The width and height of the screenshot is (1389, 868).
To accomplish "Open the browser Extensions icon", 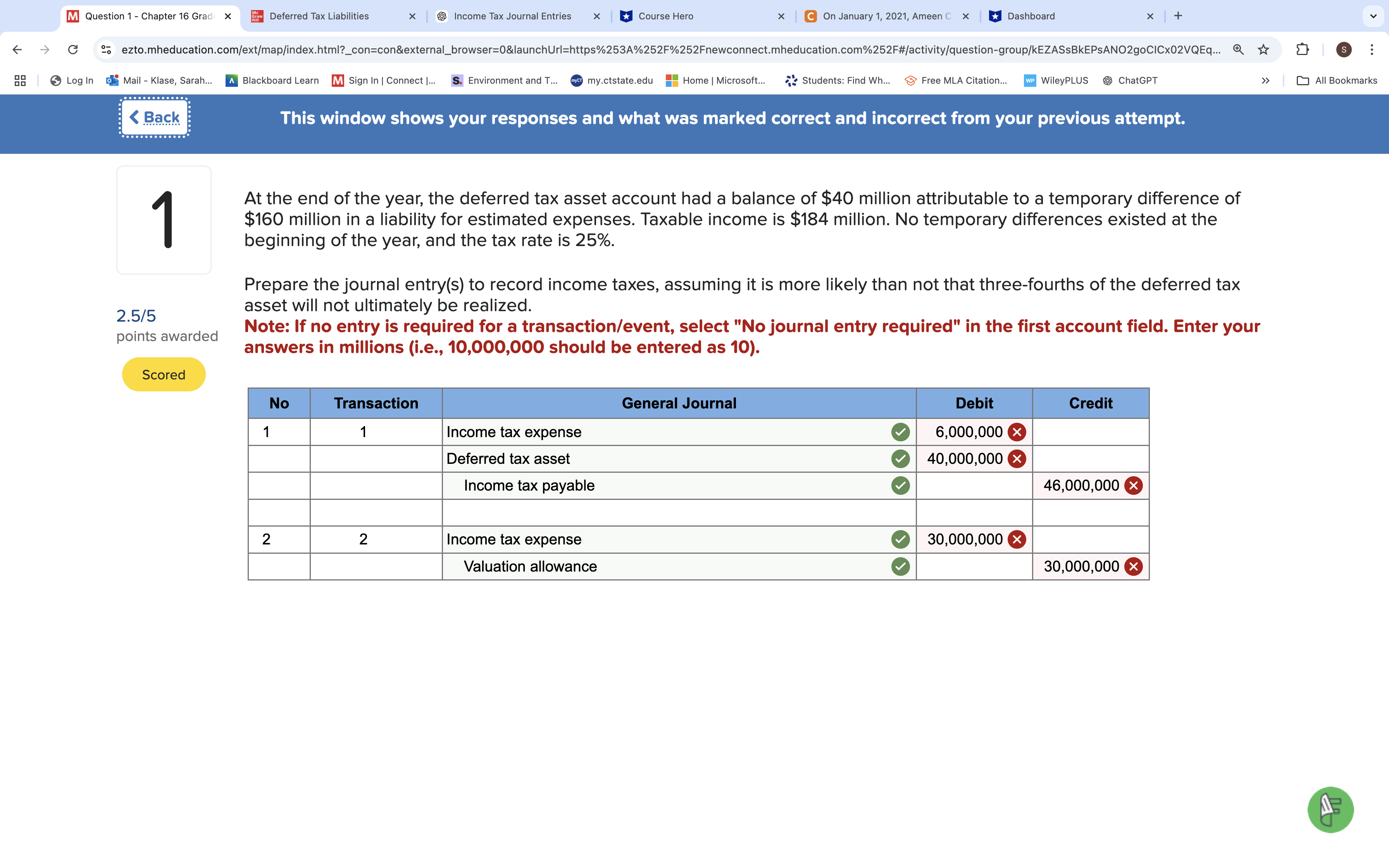I will 1302,49.
